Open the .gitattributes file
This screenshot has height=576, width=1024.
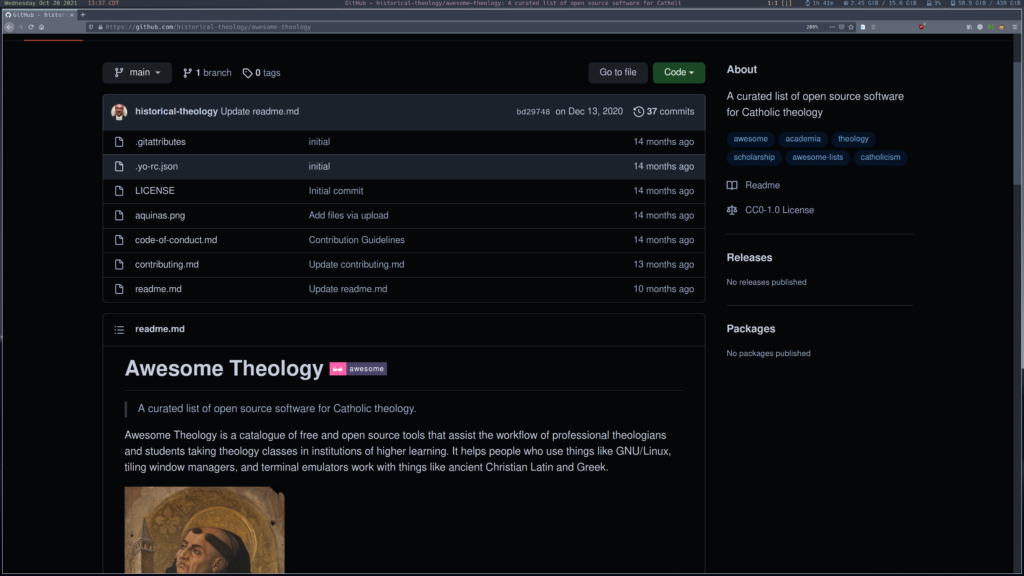click(x=160, y=142)
